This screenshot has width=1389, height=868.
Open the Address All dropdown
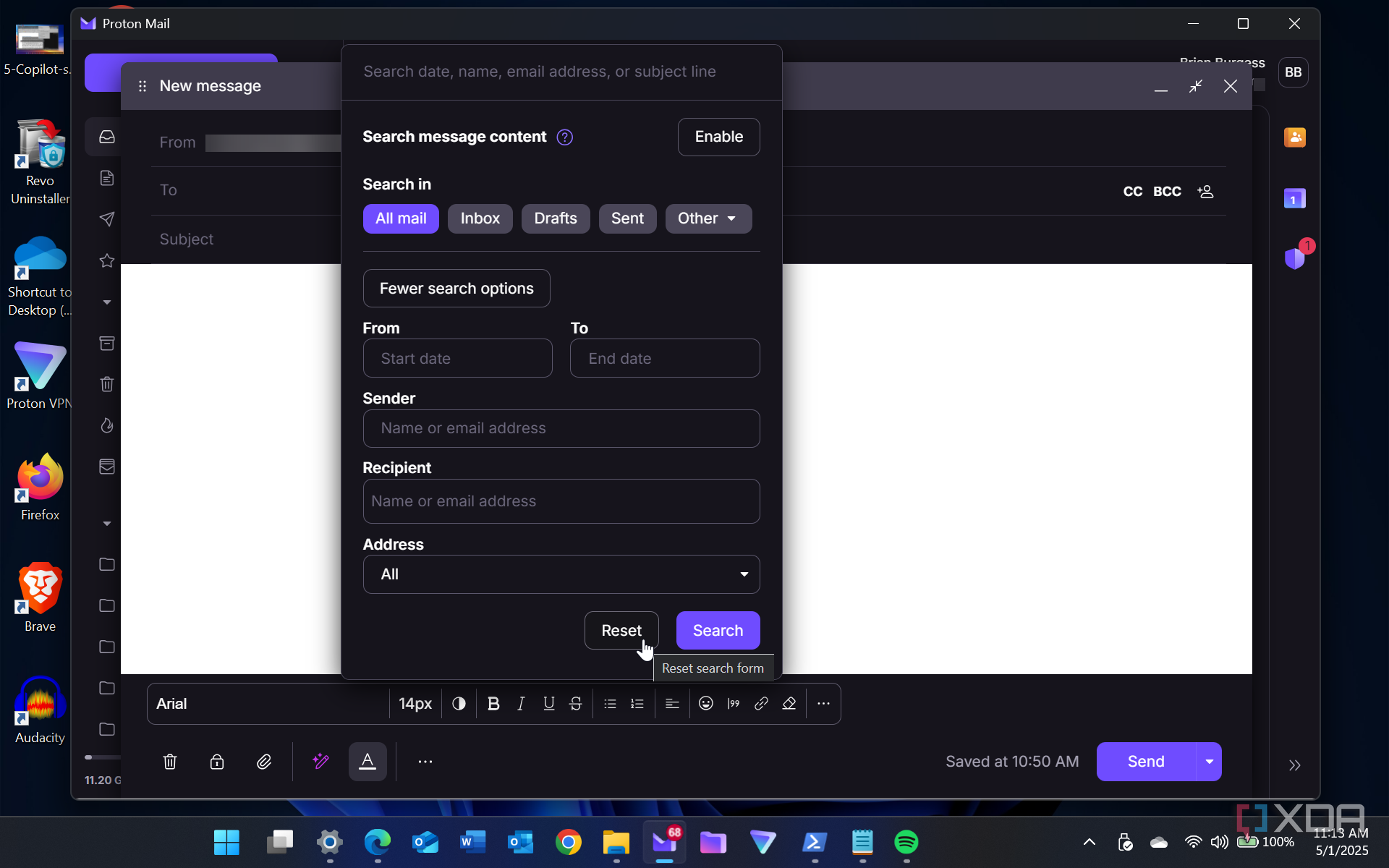pyautogui.click(x=561, y=574)
